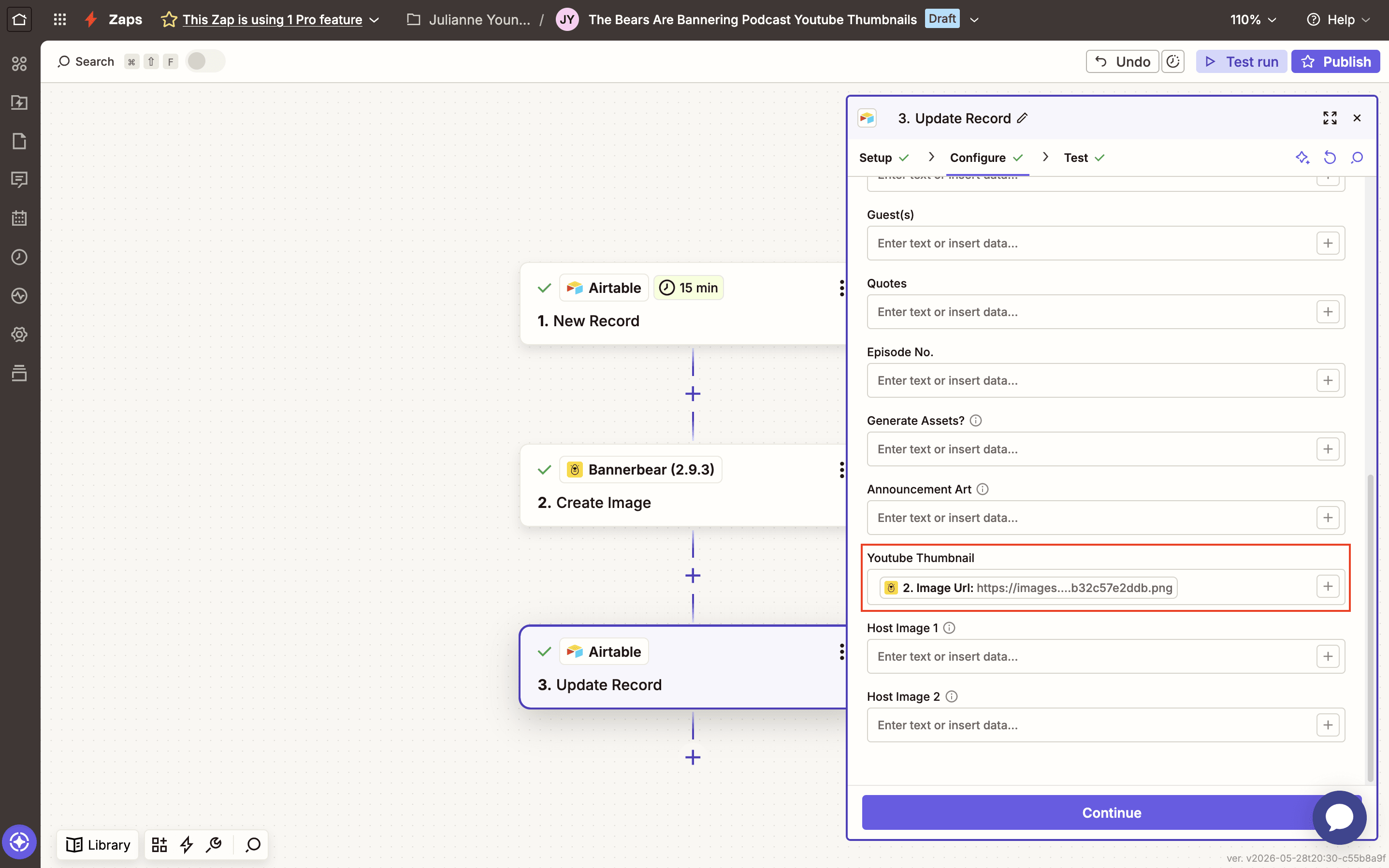This screenshot has height=868, width=1389.
Task: Open settings gear in left sidebar
Action: (19, 334)
